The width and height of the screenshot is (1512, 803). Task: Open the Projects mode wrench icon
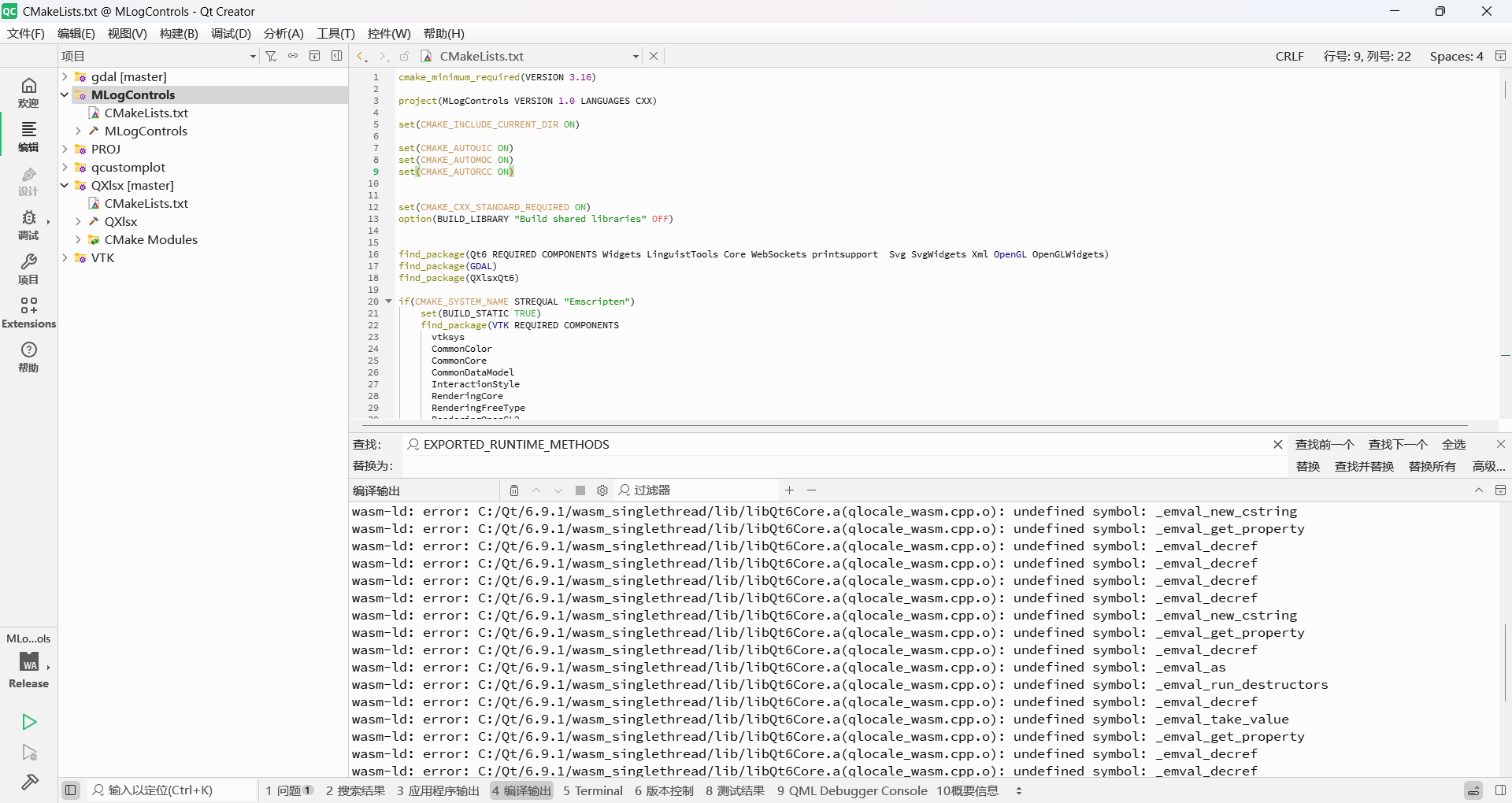(x=28, y=268)
